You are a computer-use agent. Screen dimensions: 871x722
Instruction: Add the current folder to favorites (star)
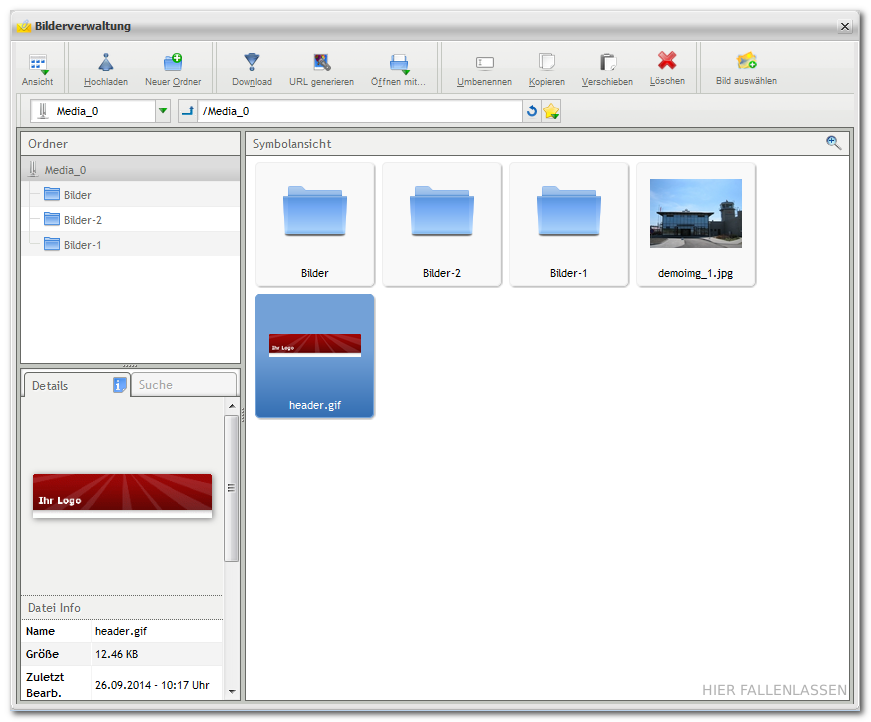tap(551, 112)
